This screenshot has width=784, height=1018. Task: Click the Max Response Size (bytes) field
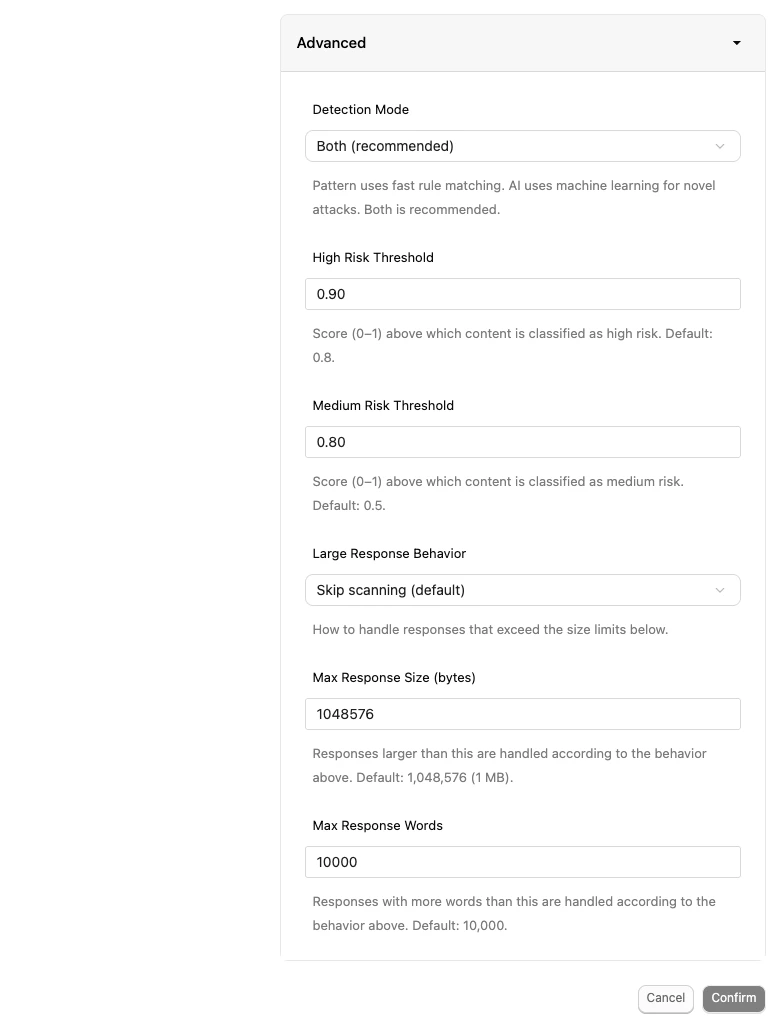(x=522, y=714)
